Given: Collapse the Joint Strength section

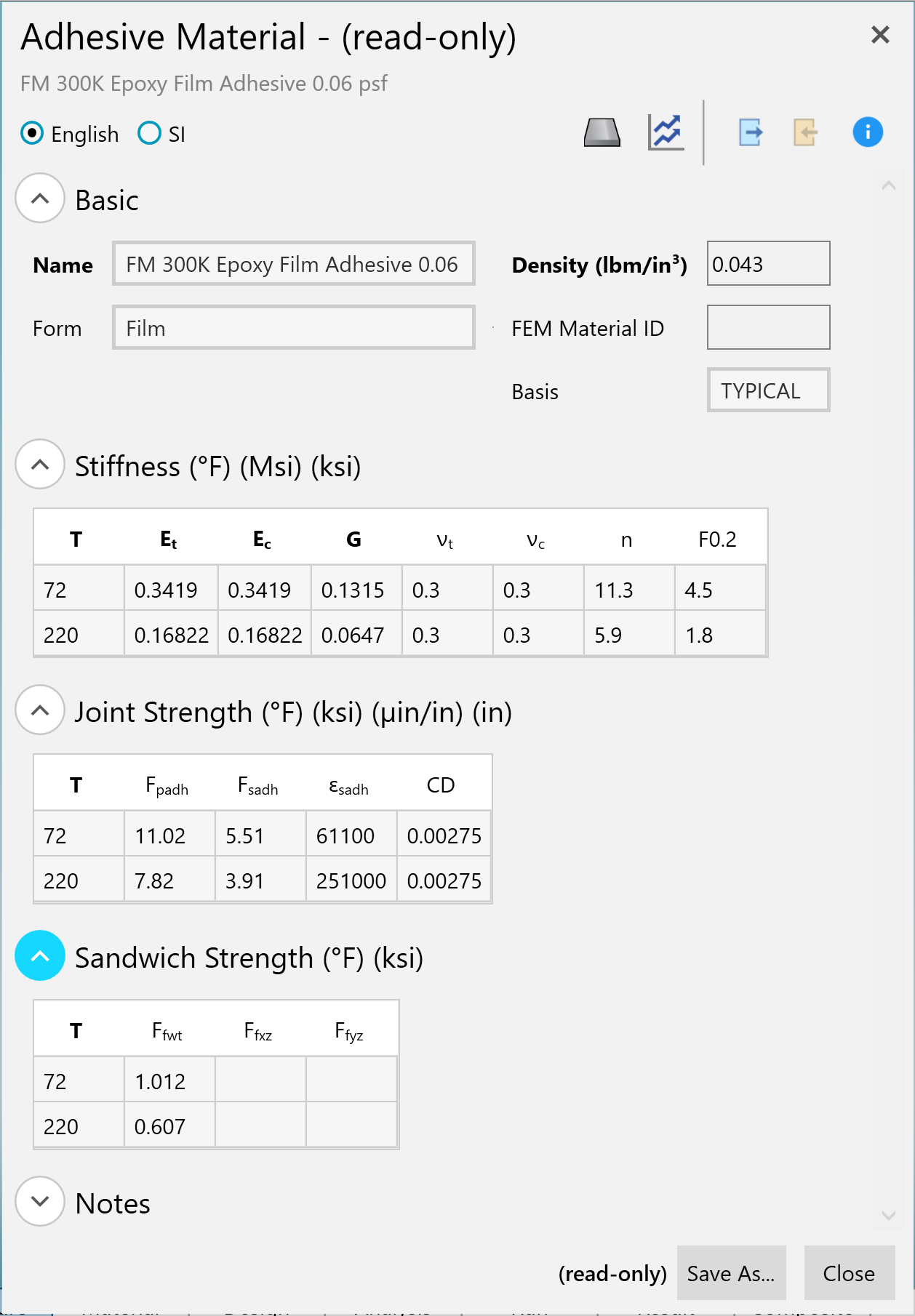Looking at the screenshot, I should (40, 710).
